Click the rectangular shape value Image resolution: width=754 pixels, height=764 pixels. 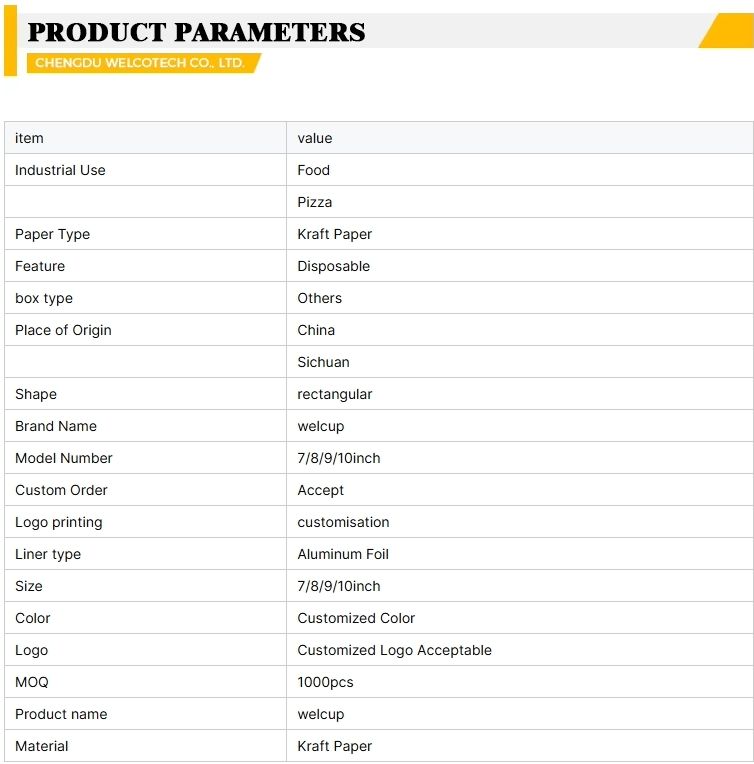point(335,394)
